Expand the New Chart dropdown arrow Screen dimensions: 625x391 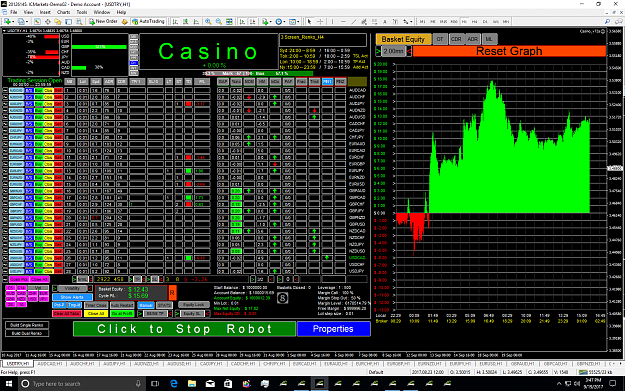(13, 21)
